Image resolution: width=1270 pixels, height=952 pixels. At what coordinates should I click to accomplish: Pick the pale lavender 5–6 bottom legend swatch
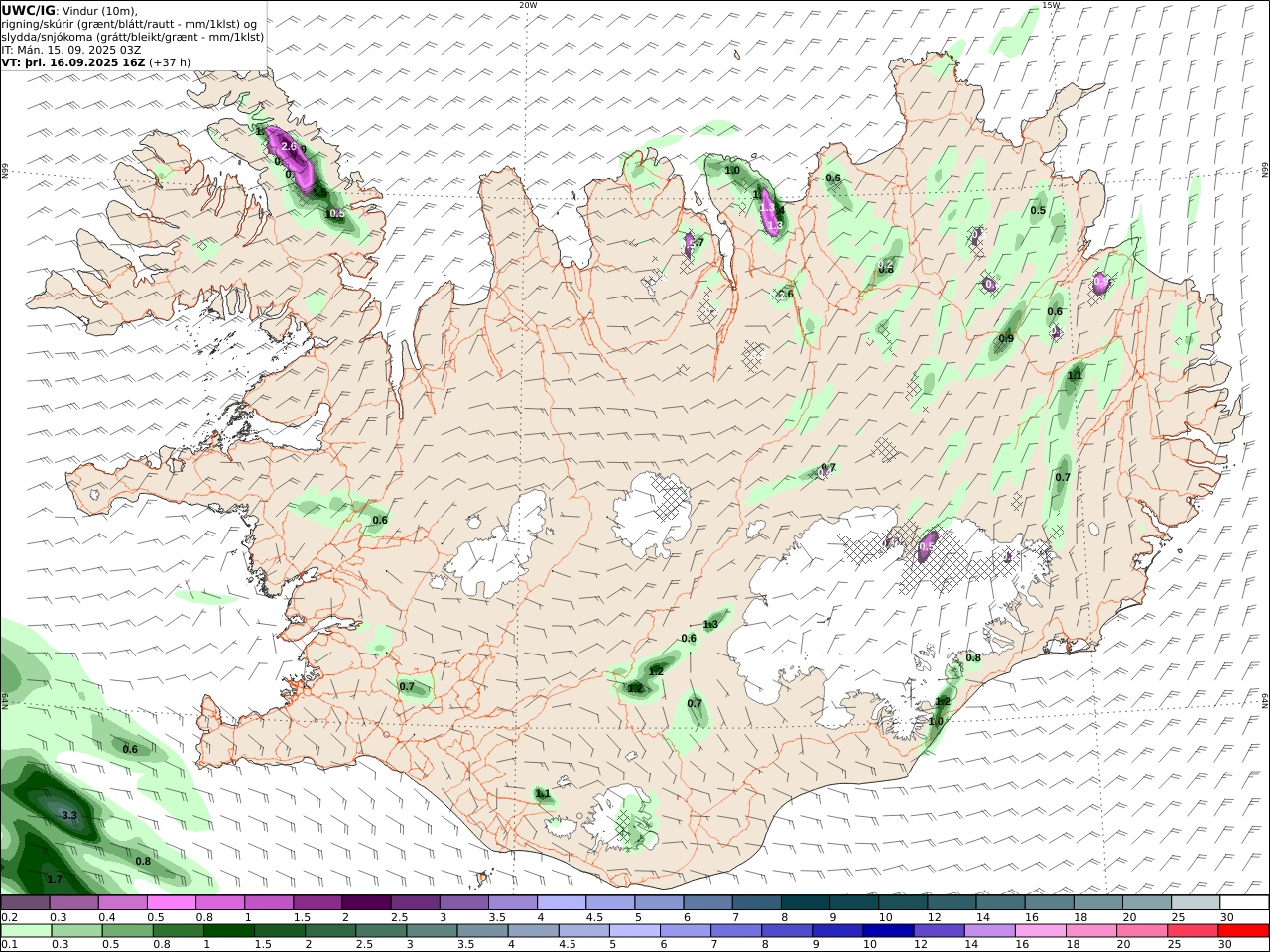634,931
